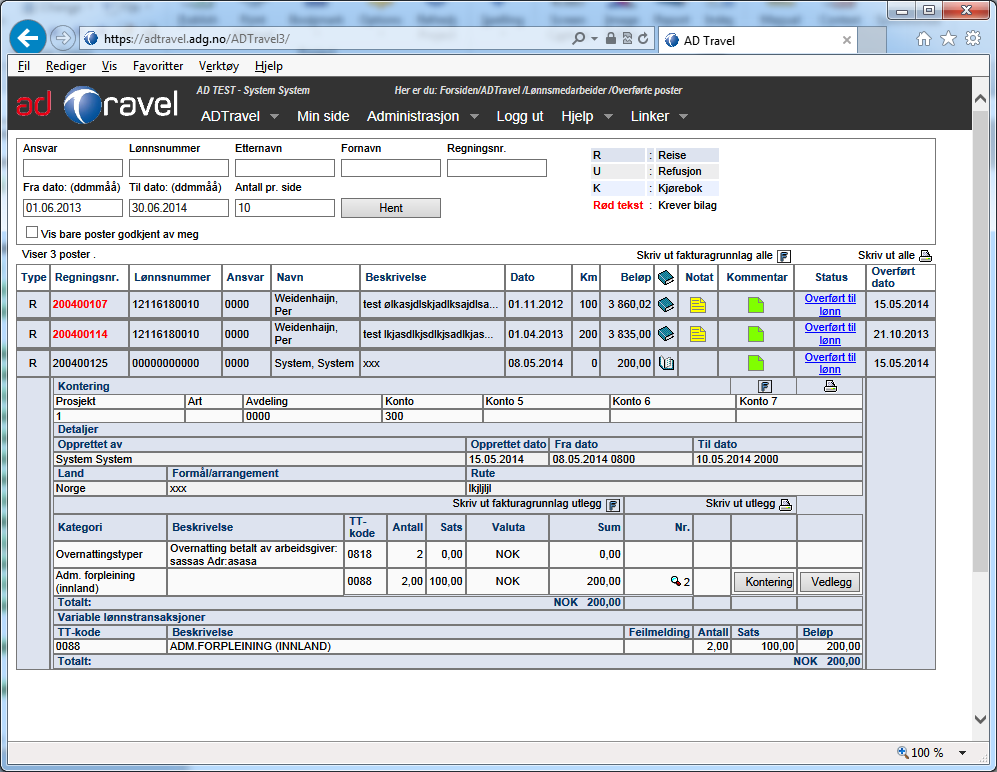Open the yellow note for Regningsnr 200400107
The image size is (997, 772).
tap(698, 305)
